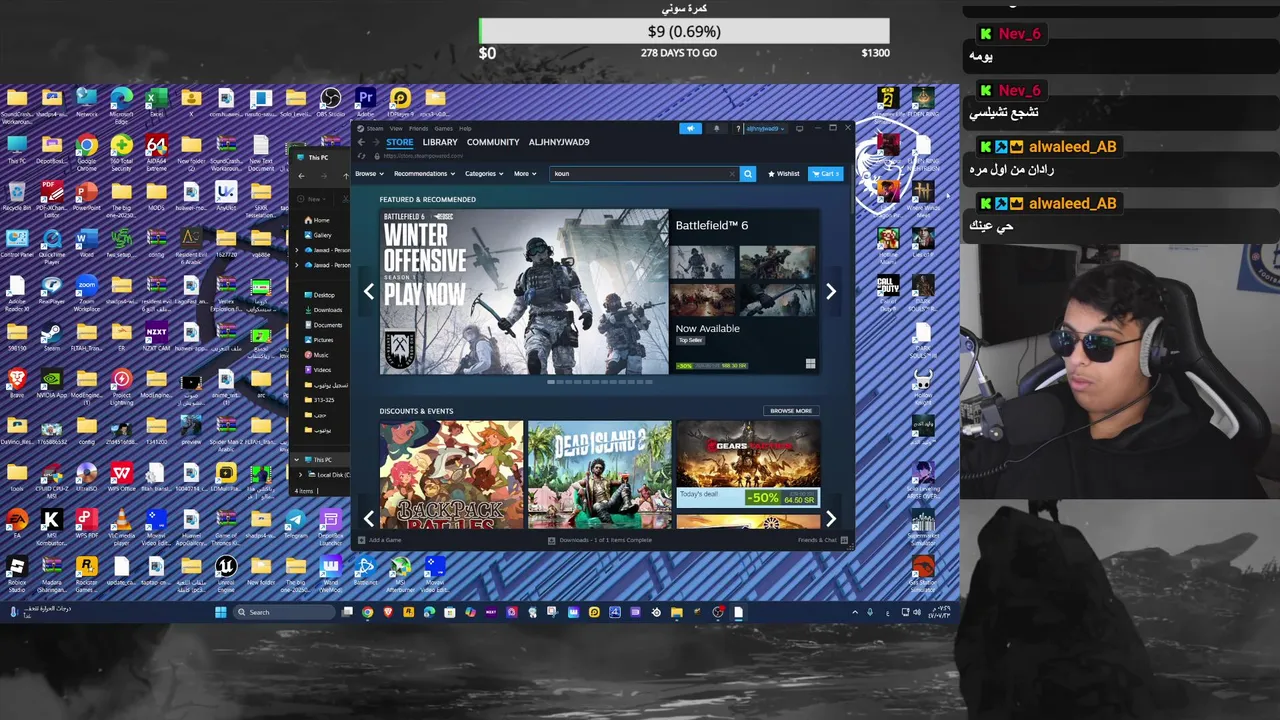The height and width of the screenshot is (720, 1280).
Task: Expand the first Jawad - Personal OneDrive
Action: [297, 250]
